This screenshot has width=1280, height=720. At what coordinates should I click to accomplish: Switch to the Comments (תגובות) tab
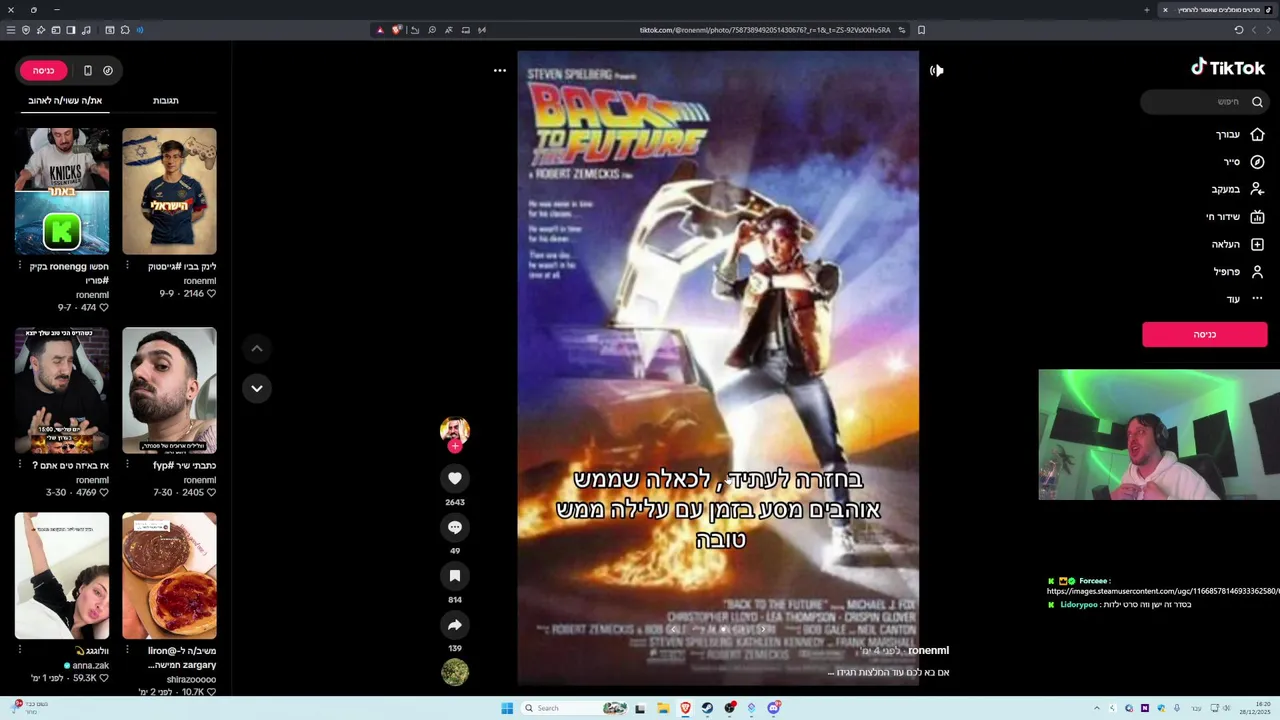point(165,100)
